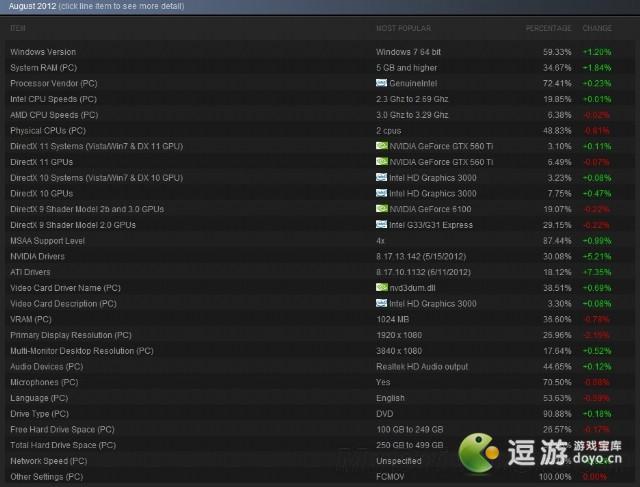Click '8.17.13.142 (5/15/2012)' driver version

tap(421, 256)
